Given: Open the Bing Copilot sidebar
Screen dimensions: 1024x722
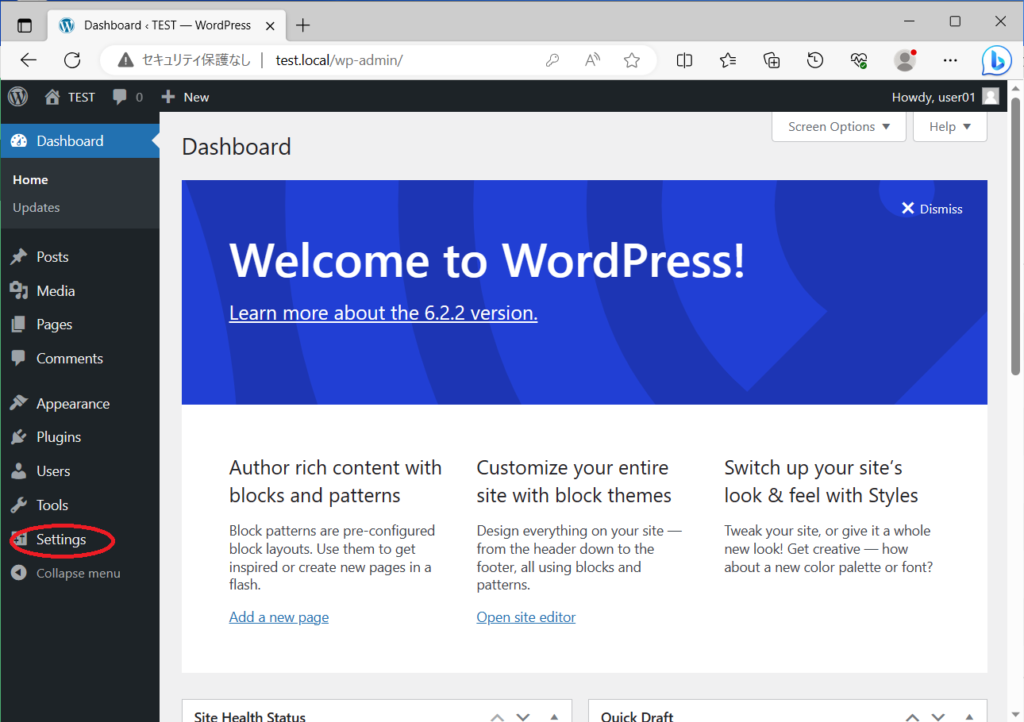Looking at the screenshot, I should [997, 61].
